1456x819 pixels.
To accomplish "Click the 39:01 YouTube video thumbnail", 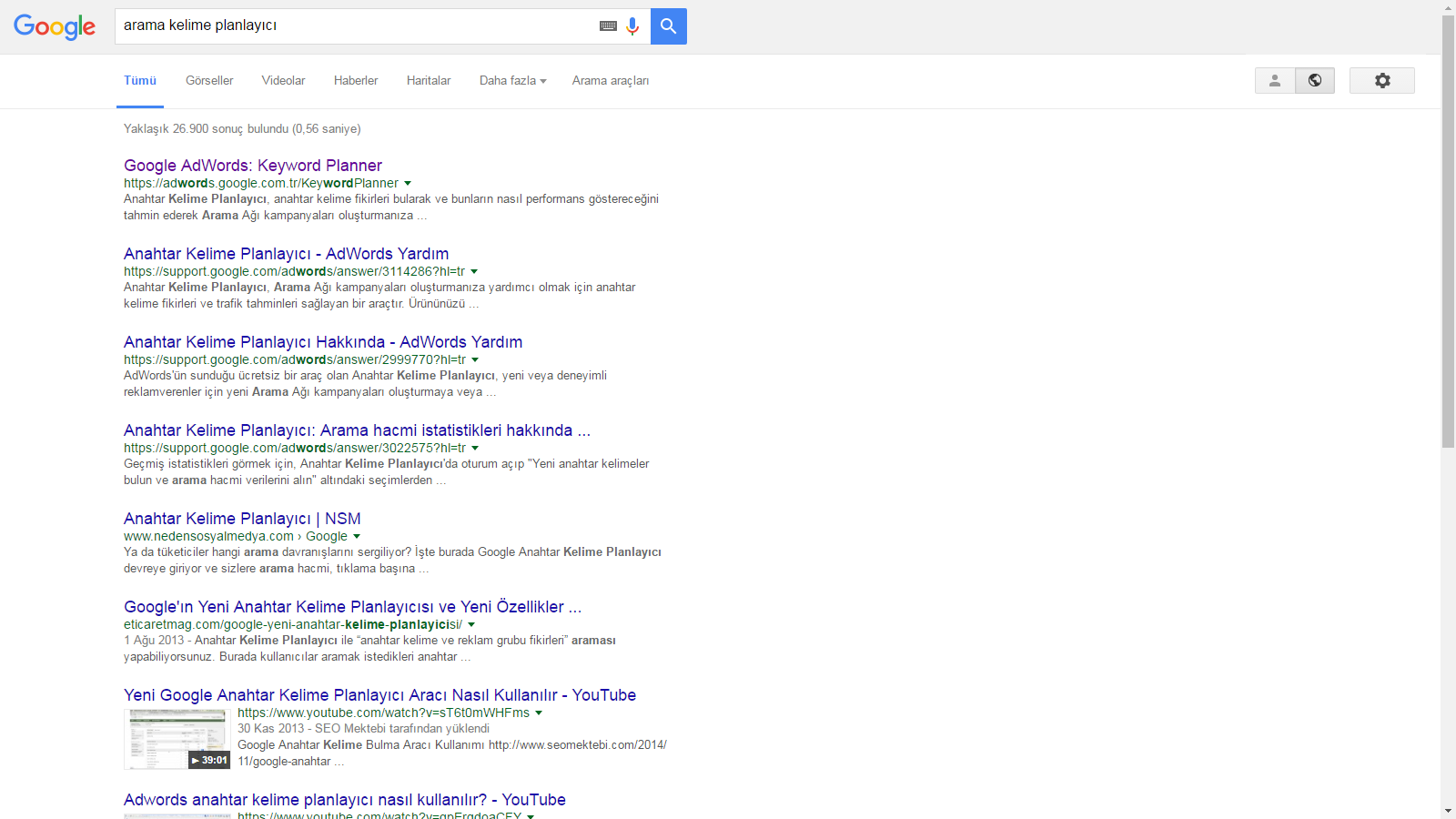I will point(177,739).
